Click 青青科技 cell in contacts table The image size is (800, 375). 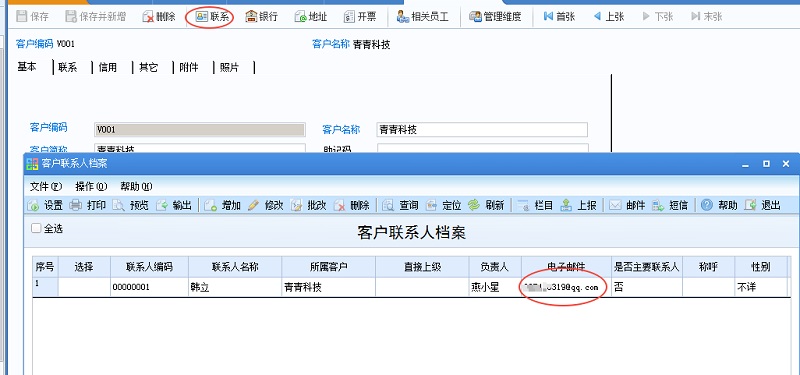click(329, 287)
